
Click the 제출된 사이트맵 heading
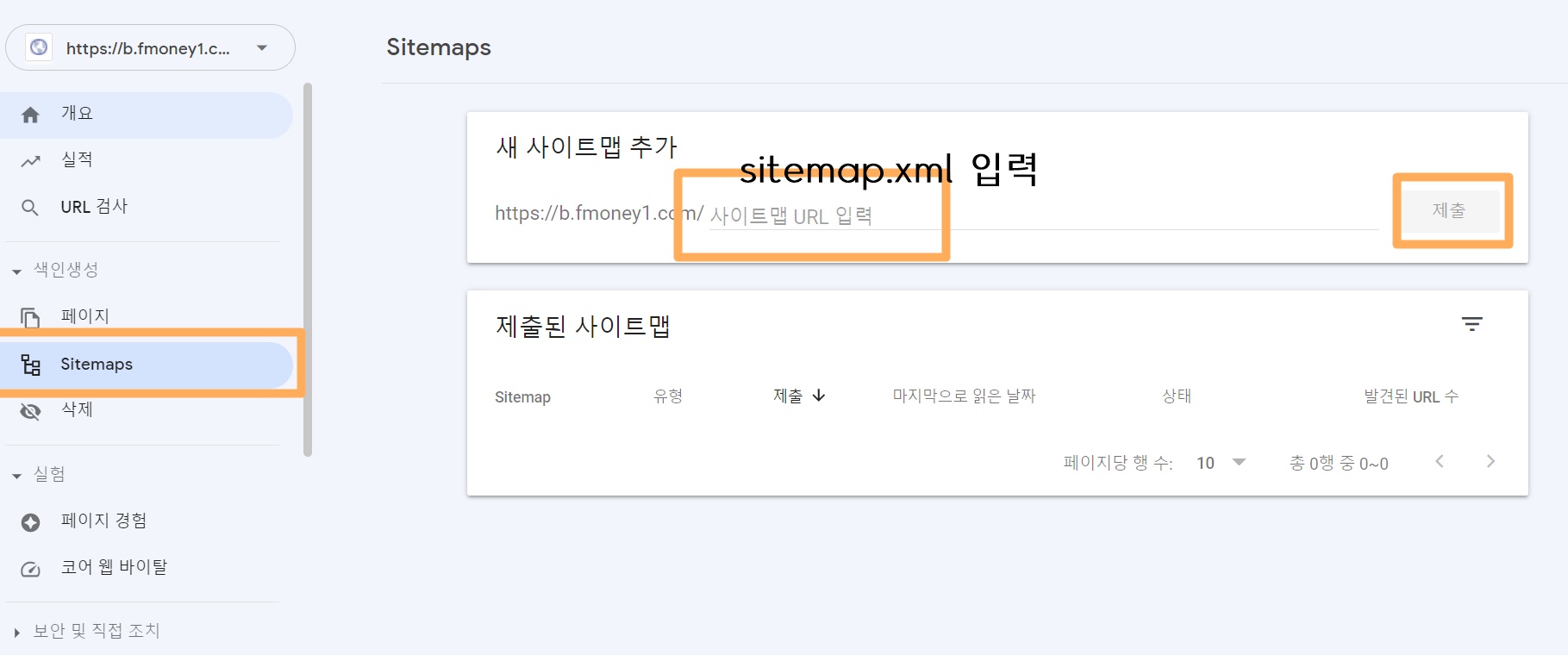coord(584,327)
